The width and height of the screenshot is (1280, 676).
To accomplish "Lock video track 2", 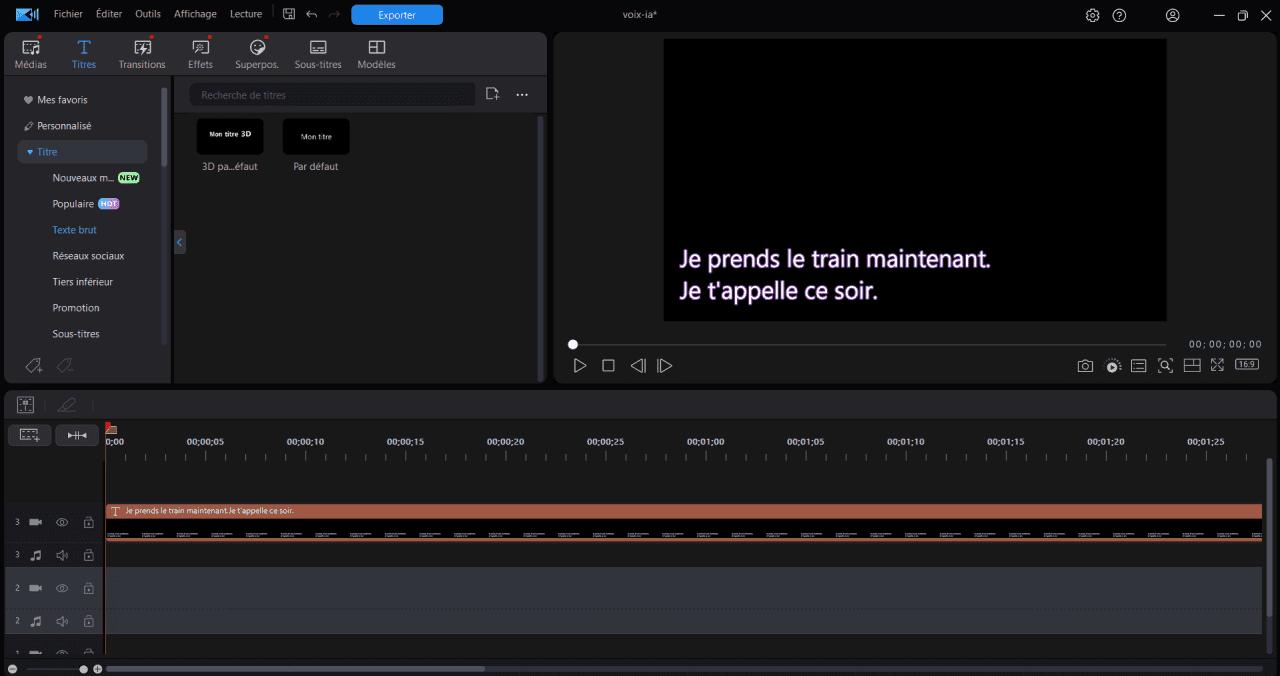I will pos(88,588).
